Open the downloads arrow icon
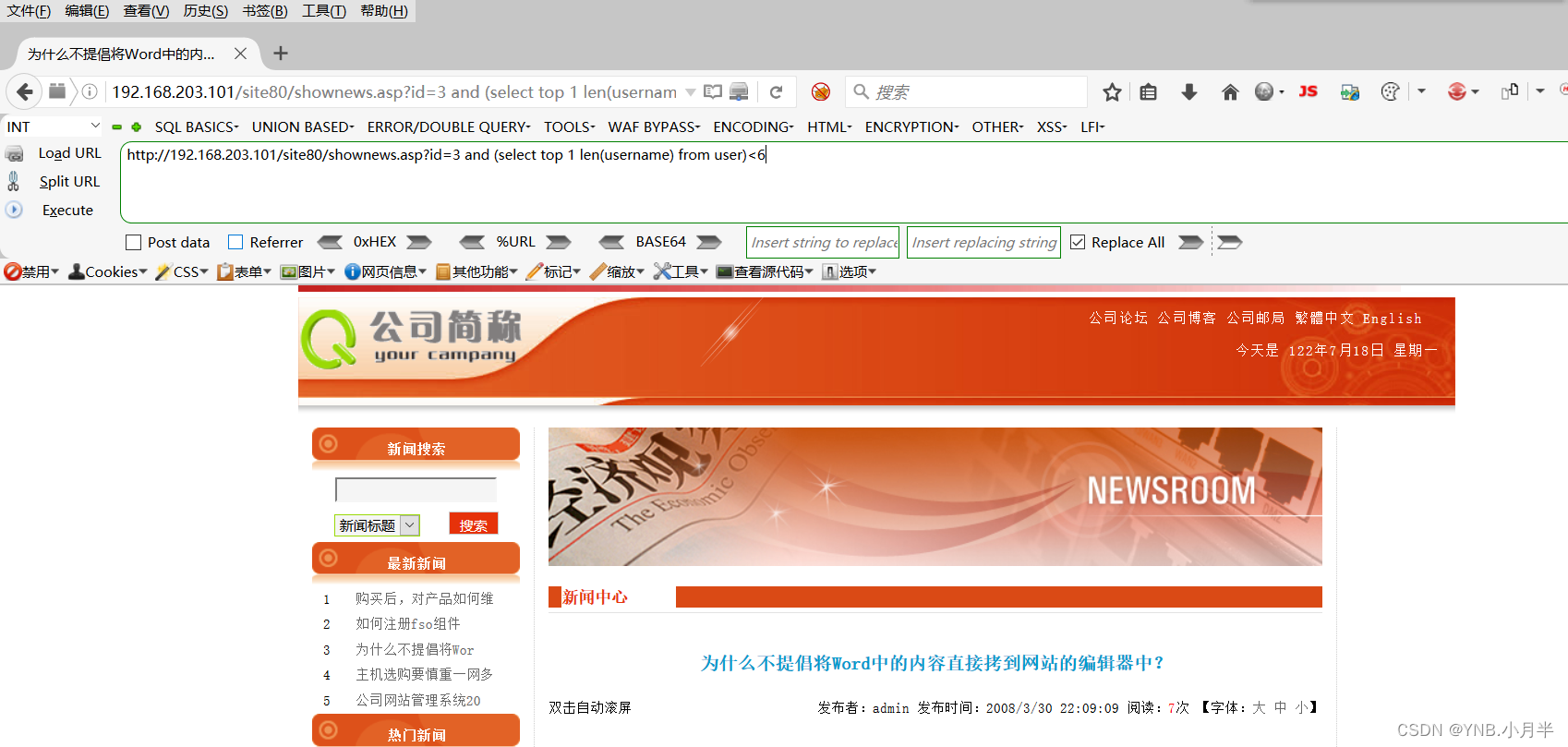The image size is (1568, 747). 1189,91
